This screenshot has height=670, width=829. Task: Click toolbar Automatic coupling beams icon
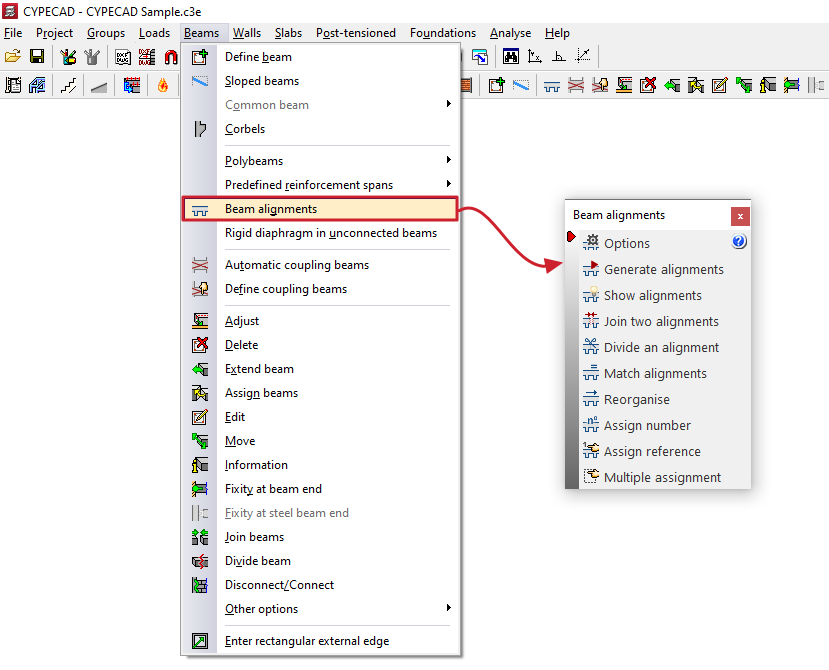tap(576, 85)
